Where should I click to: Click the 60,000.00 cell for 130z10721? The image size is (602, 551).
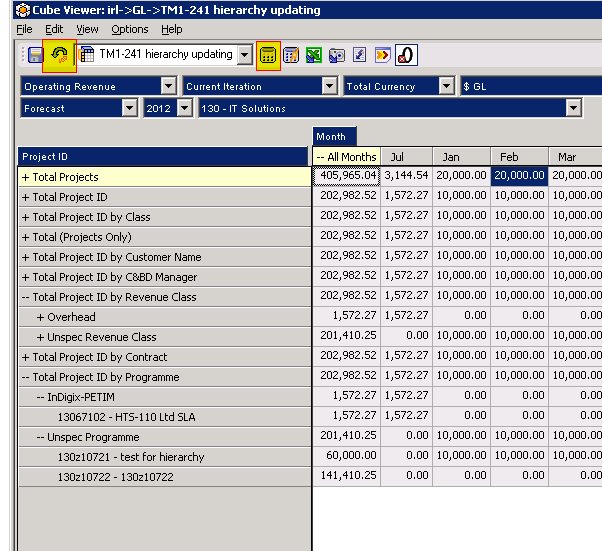point(347,455)
